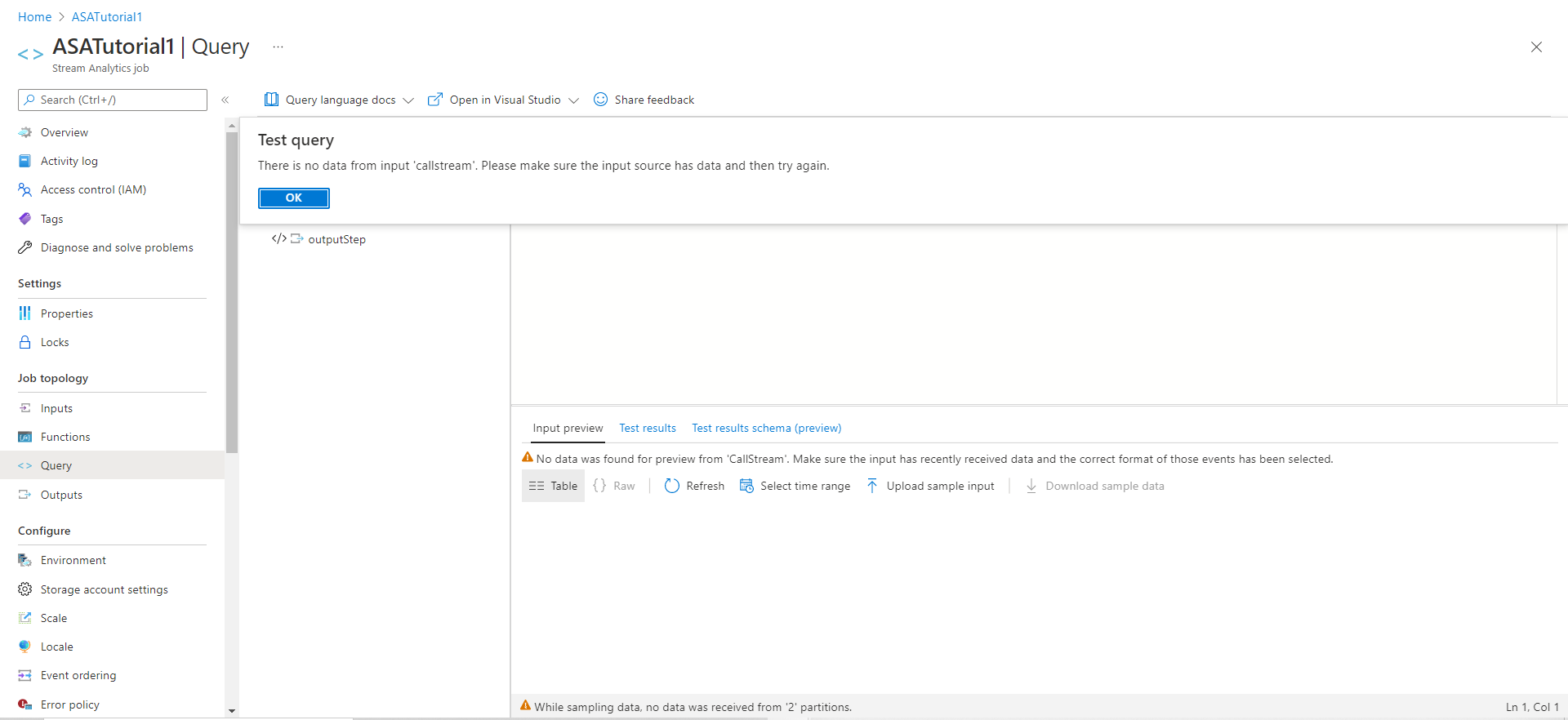The image size is (1568, 720).
Task: Go to Home breadcrumb
Action: coord(34,17)
